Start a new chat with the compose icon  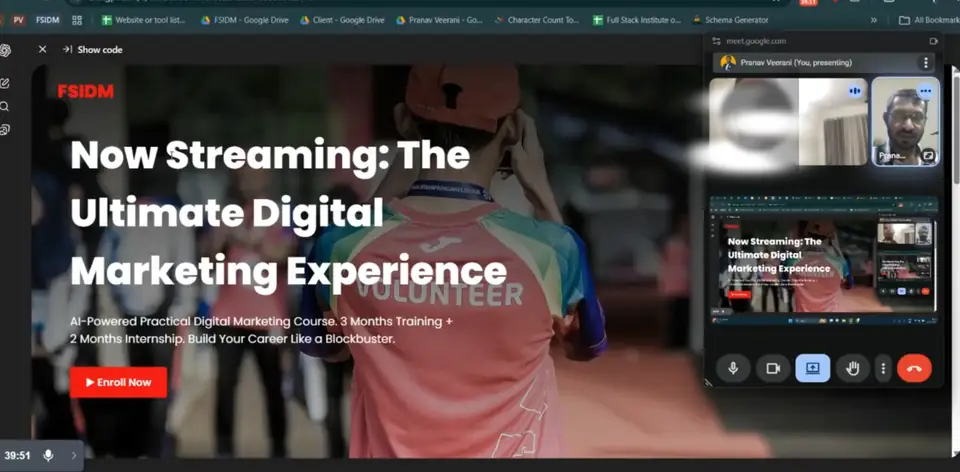pyautogui.click(x=4, y=83)
